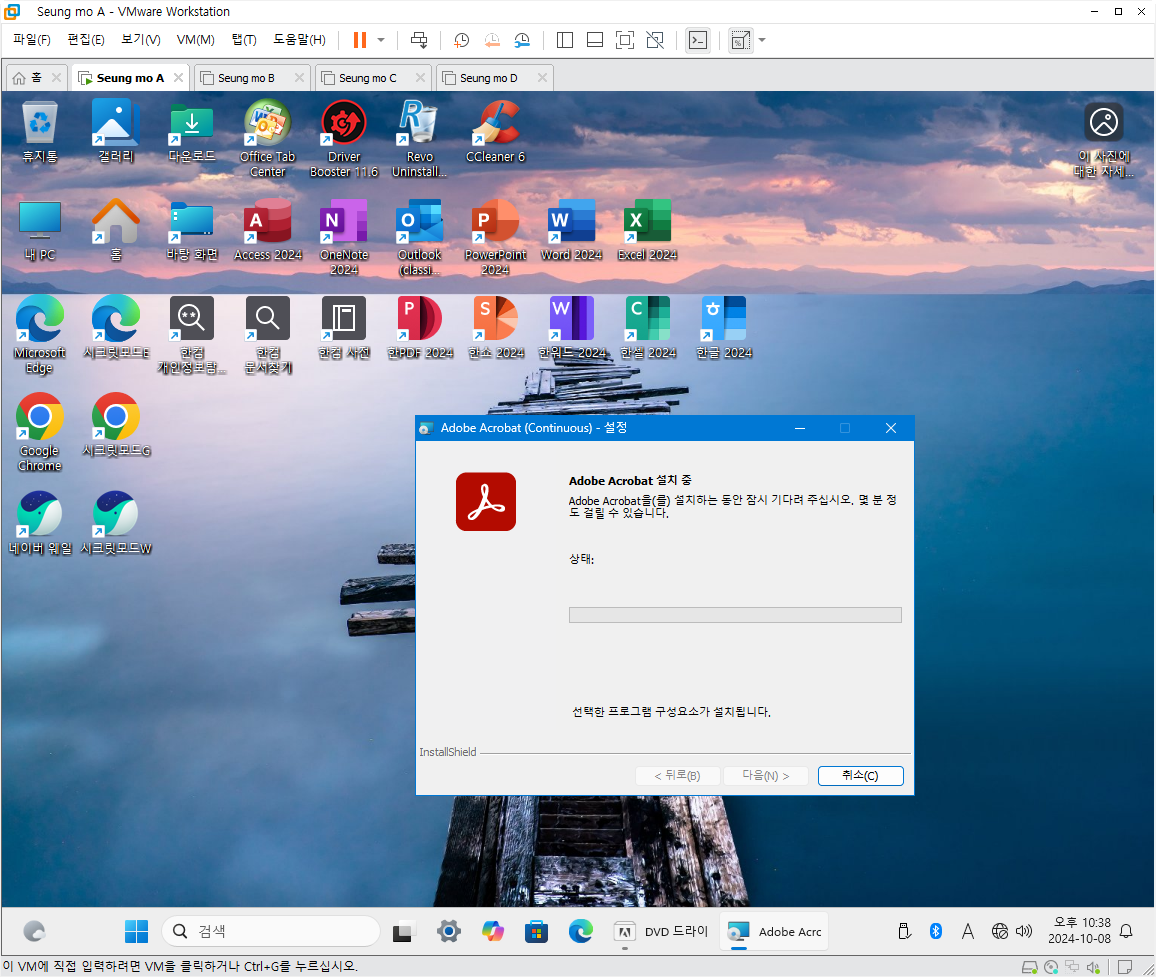Select the Word 2024 shortcut

[571, 230]
